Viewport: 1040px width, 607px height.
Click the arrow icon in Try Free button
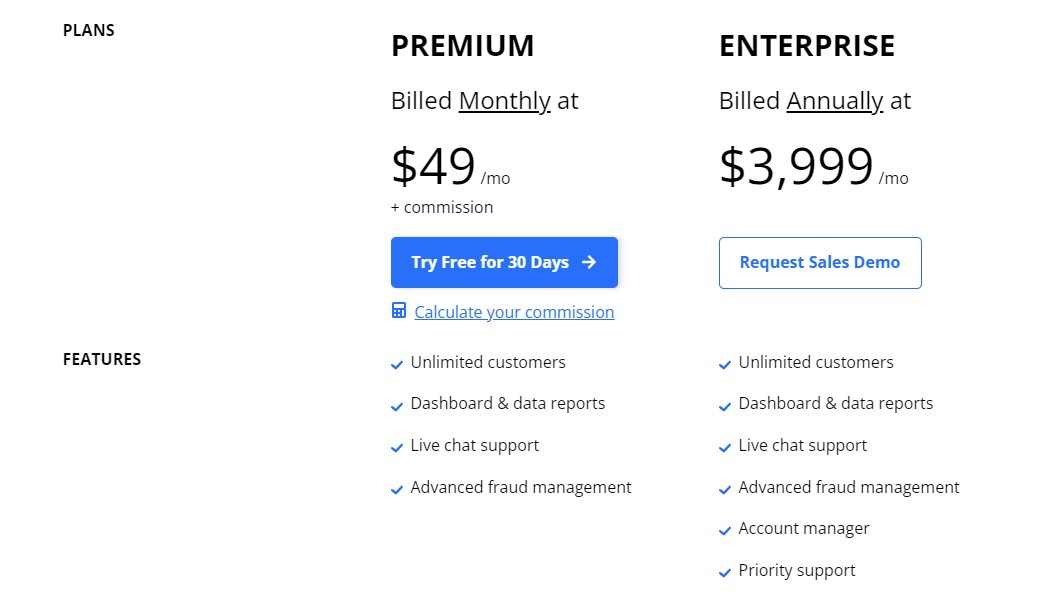pos(589,262)
